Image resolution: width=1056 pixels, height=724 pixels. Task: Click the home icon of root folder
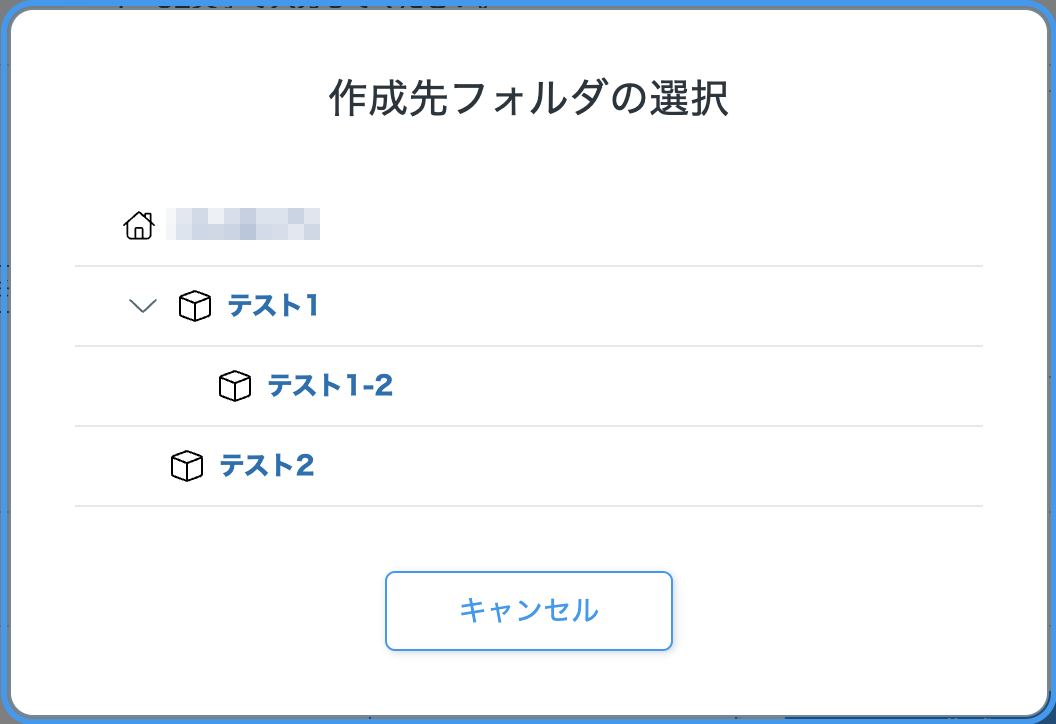coord(139,225)
